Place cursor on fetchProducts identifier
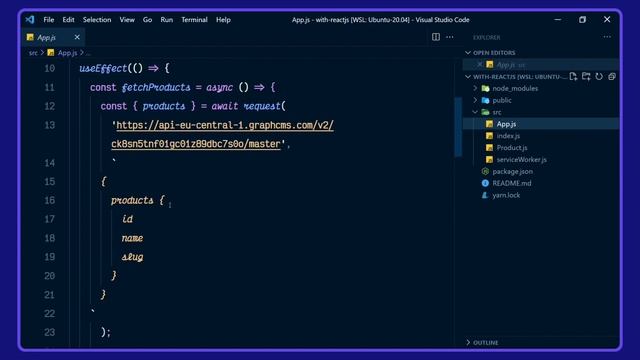Viewport: 640px width, 360px height. 156,87
